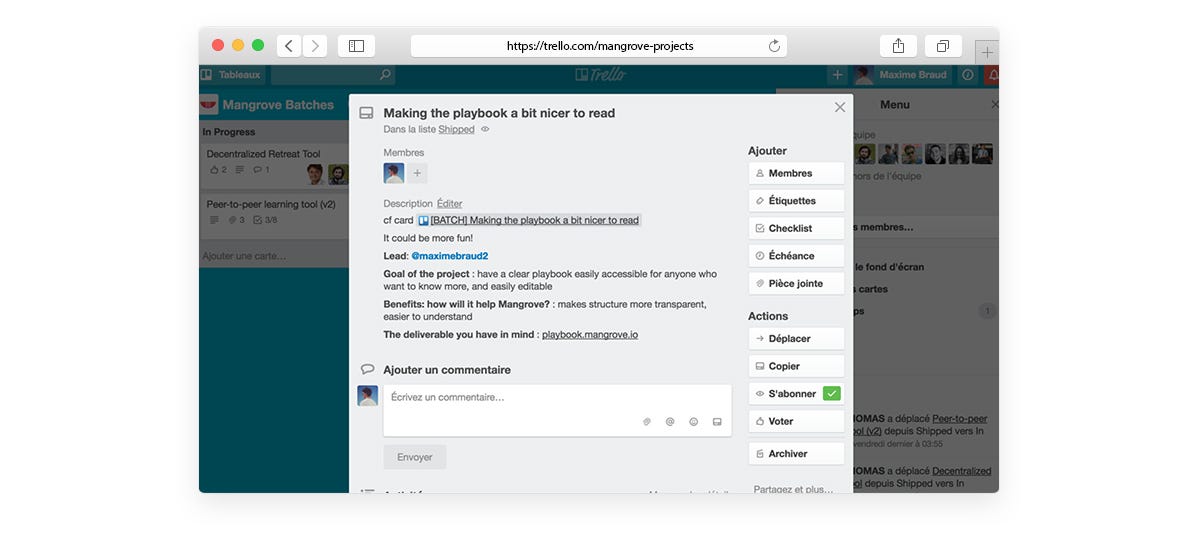Image resolution: width=1200 pixels, height=536 pixels.
Task: Click the Archiver button
Action: (x=796, y=454)
